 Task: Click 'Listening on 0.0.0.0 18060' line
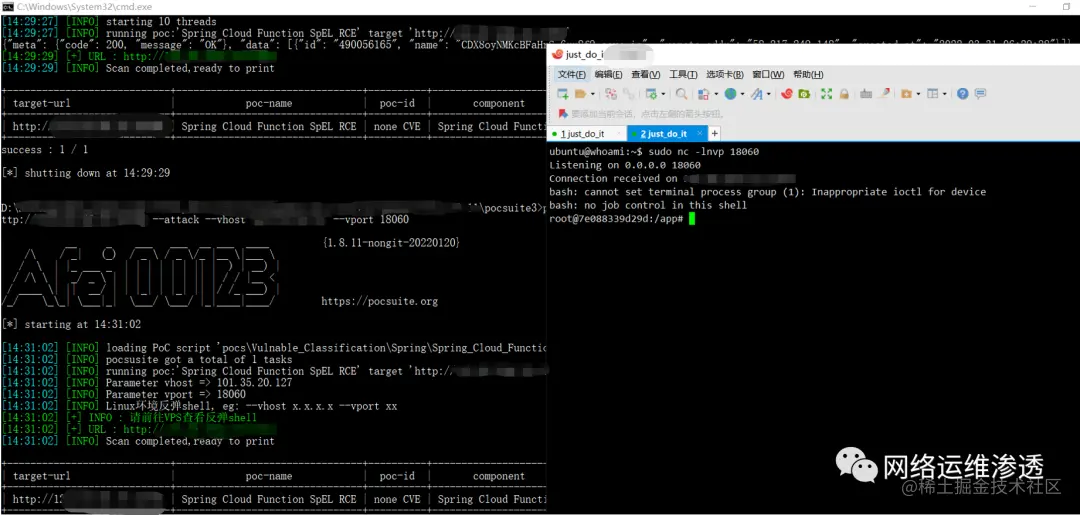click(x=625, y=165)
